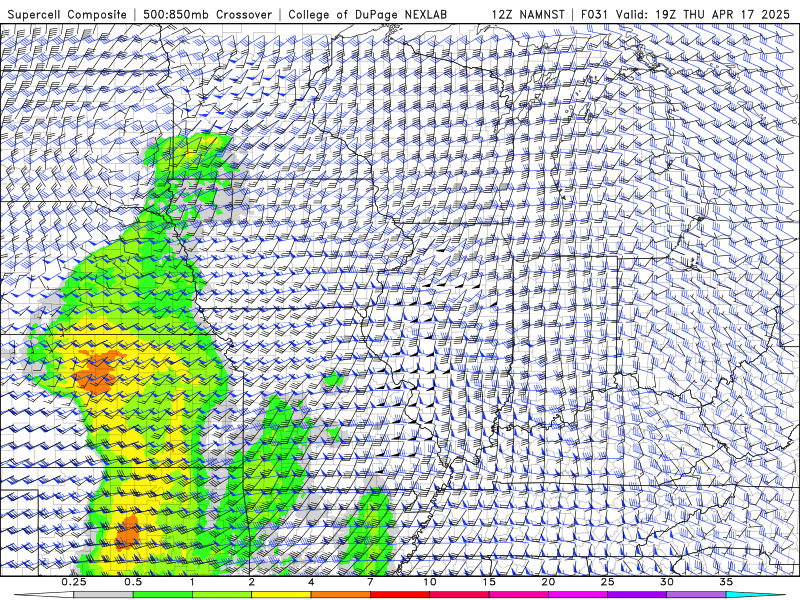Click the "20" legend value

coord(548,582)
